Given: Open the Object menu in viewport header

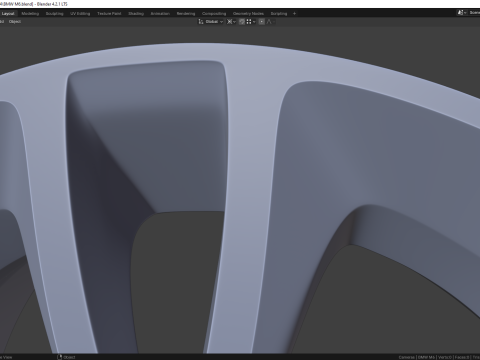Looking at the screenshot, I should [x=15, y=22].
